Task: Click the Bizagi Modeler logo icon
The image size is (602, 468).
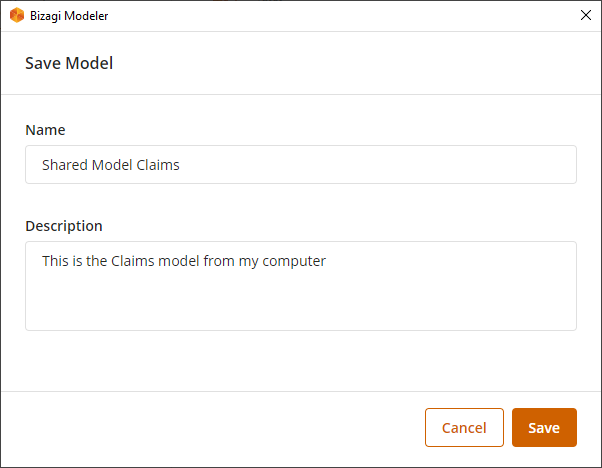Action: (17, 15)
